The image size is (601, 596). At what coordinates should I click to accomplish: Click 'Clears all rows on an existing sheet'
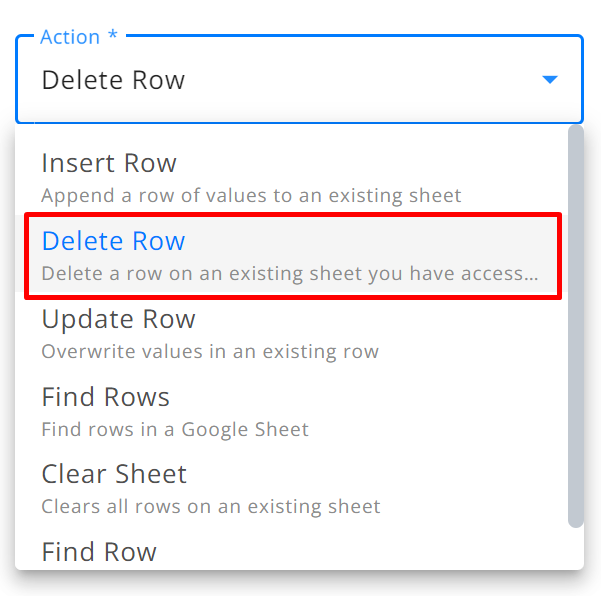point(211,507)
